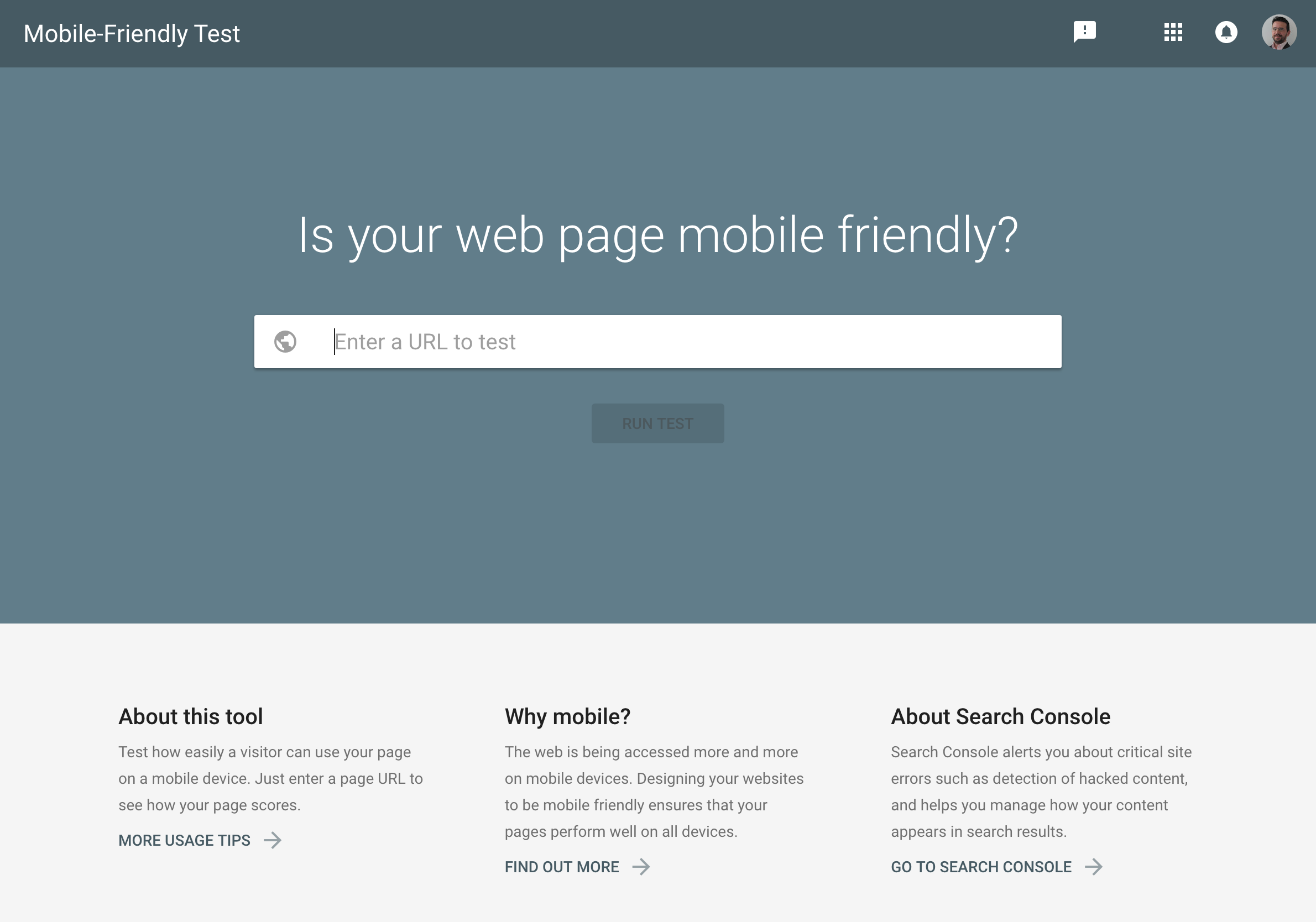Click the globe/URL icon in search bar
The image size is (1316, 922).
(x=284, y=341)
